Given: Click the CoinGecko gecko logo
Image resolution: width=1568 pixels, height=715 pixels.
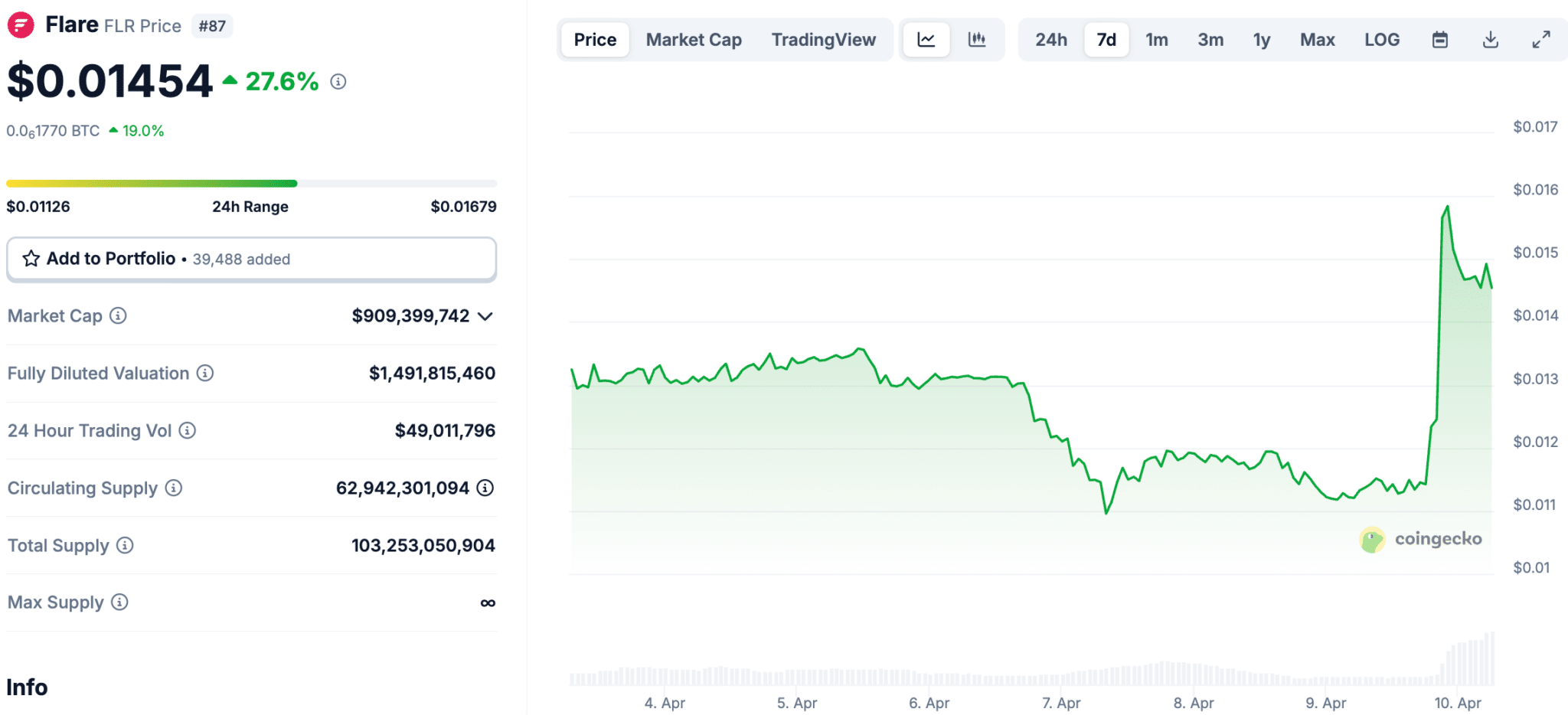Looking at the screenshot, I should 1374,539.
